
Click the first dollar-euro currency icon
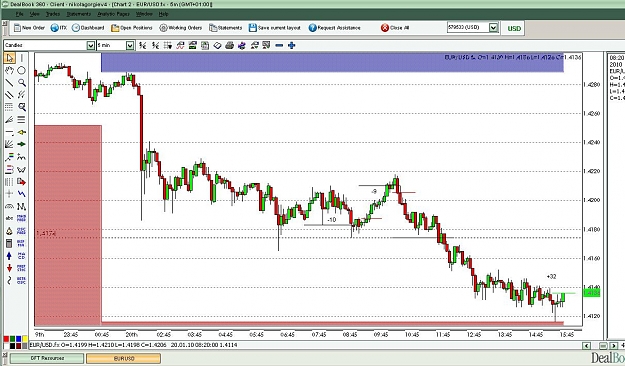click(x=143, y=45)
